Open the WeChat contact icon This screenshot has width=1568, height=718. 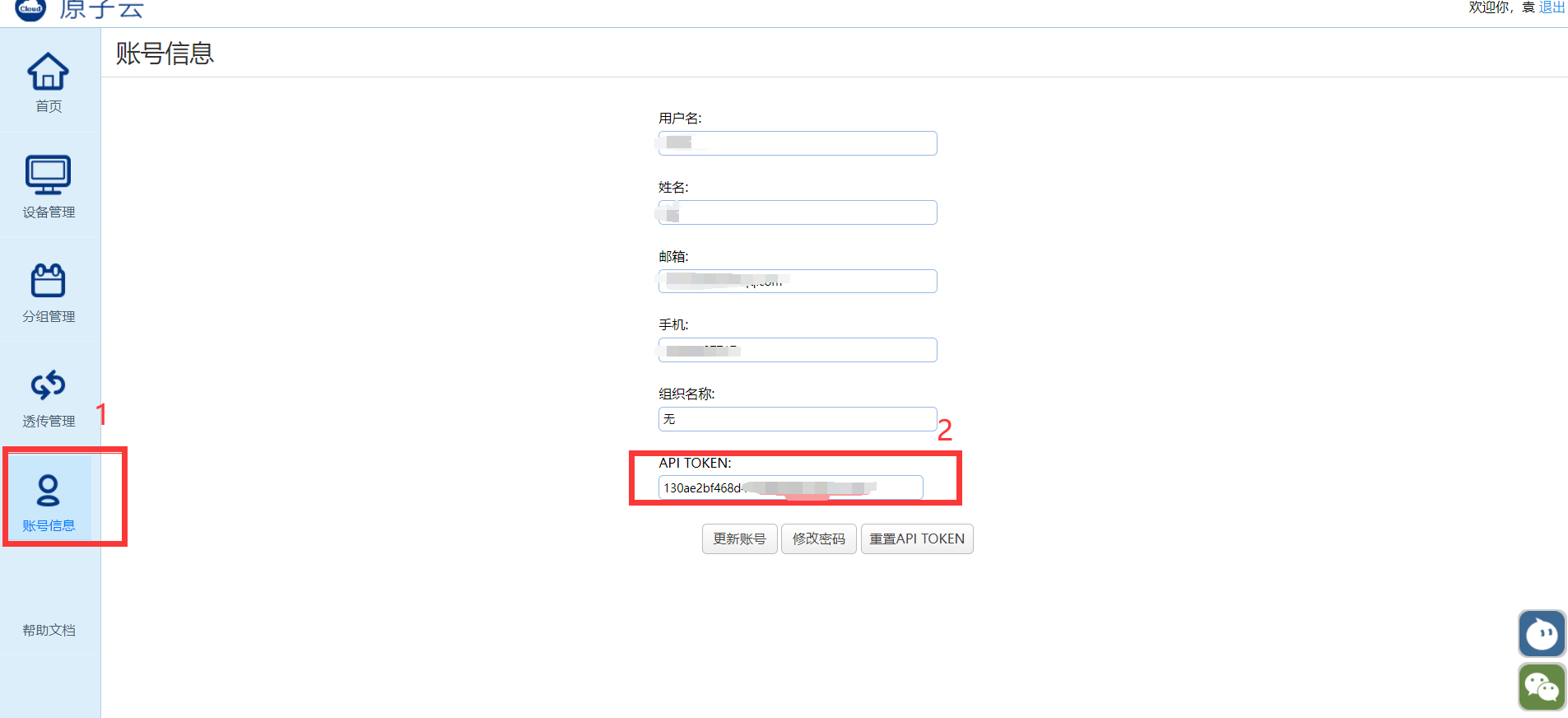[x=1542, y=687]
